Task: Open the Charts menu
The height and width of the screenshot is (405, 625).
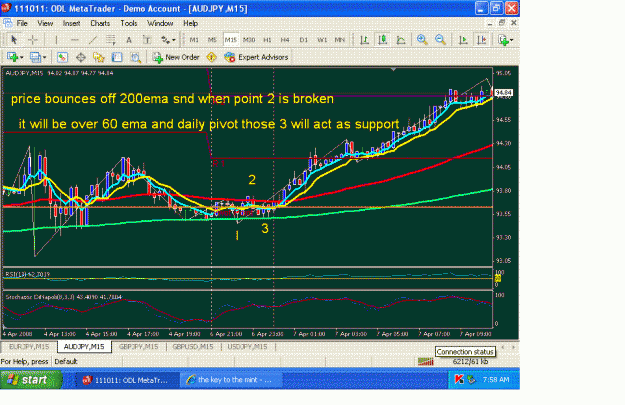Action: coord(100,23)
